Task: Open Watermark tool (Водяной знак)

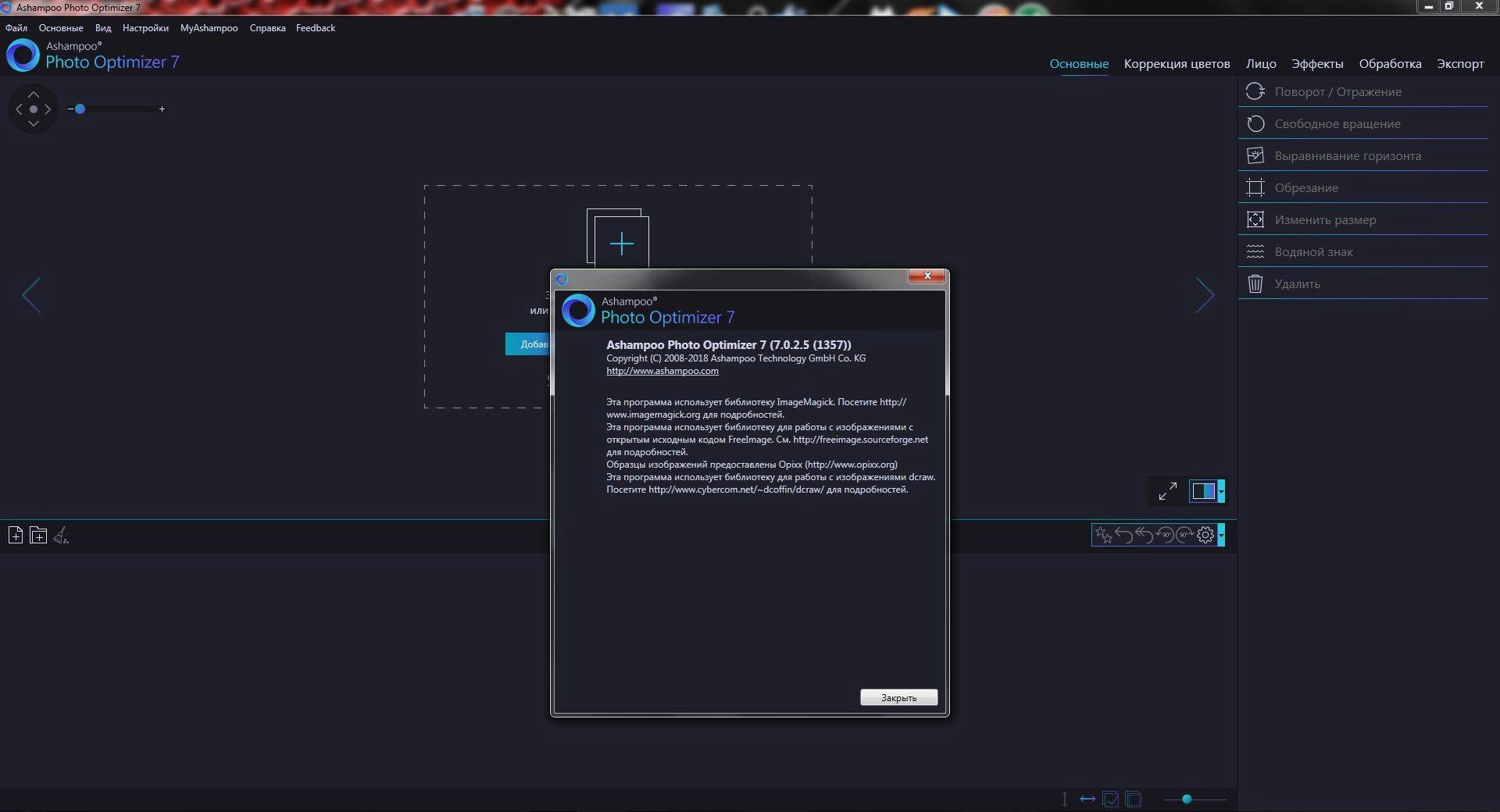Action: (x=1362, y=251)
